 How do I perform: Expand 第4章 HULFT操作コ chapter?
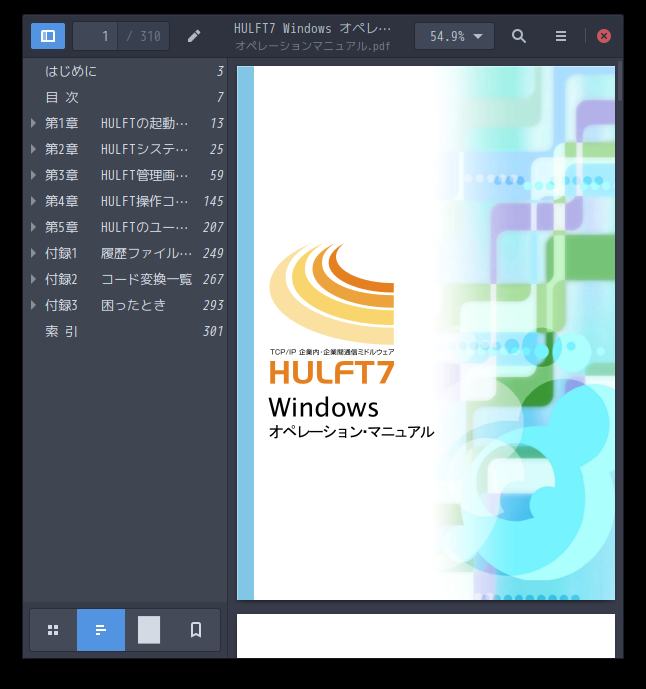33,201
